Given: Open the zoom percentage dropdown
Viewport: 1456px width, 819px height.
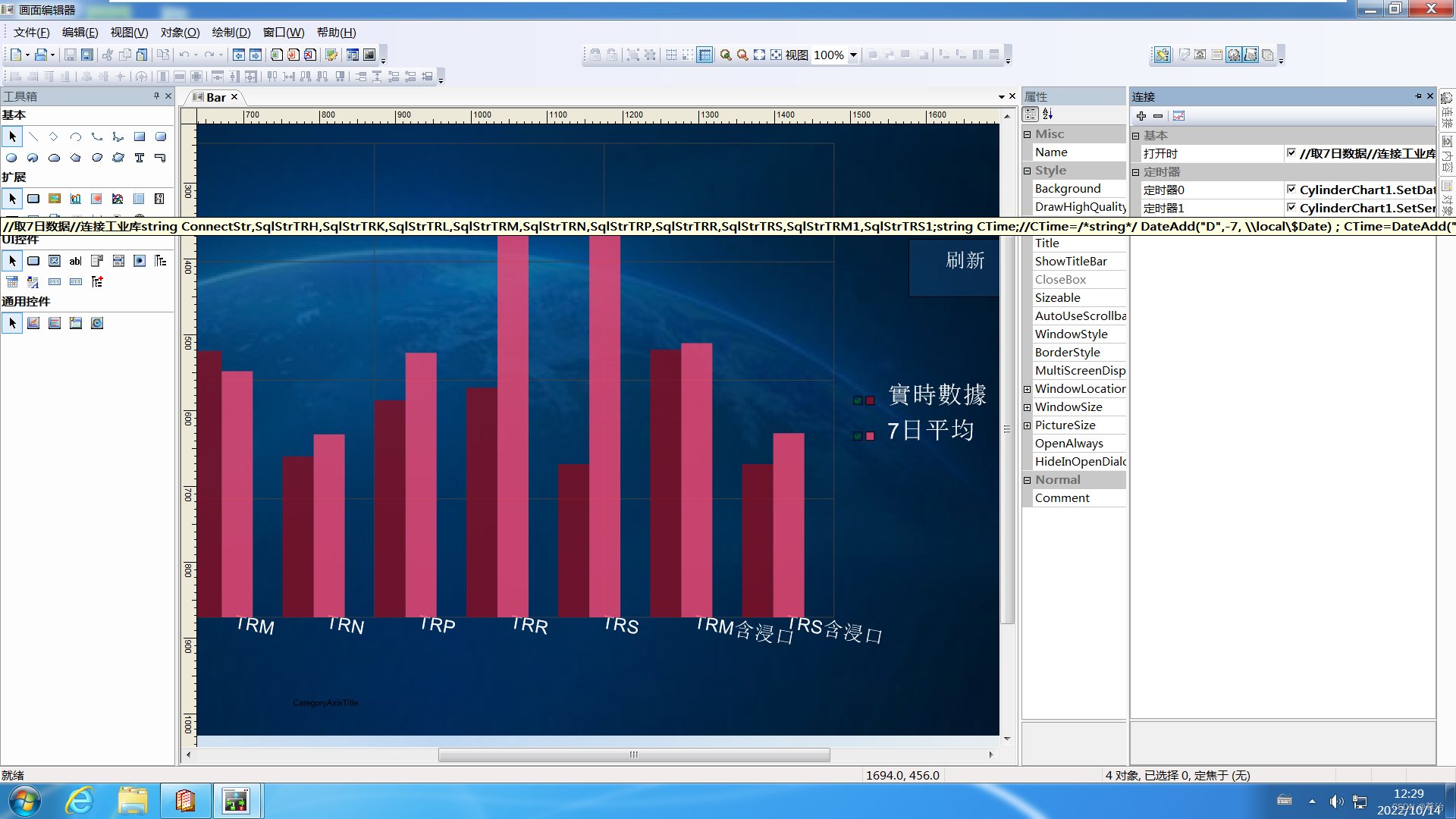Looking at the screenshot, I should pyautogui.click(x=853, y=55).
